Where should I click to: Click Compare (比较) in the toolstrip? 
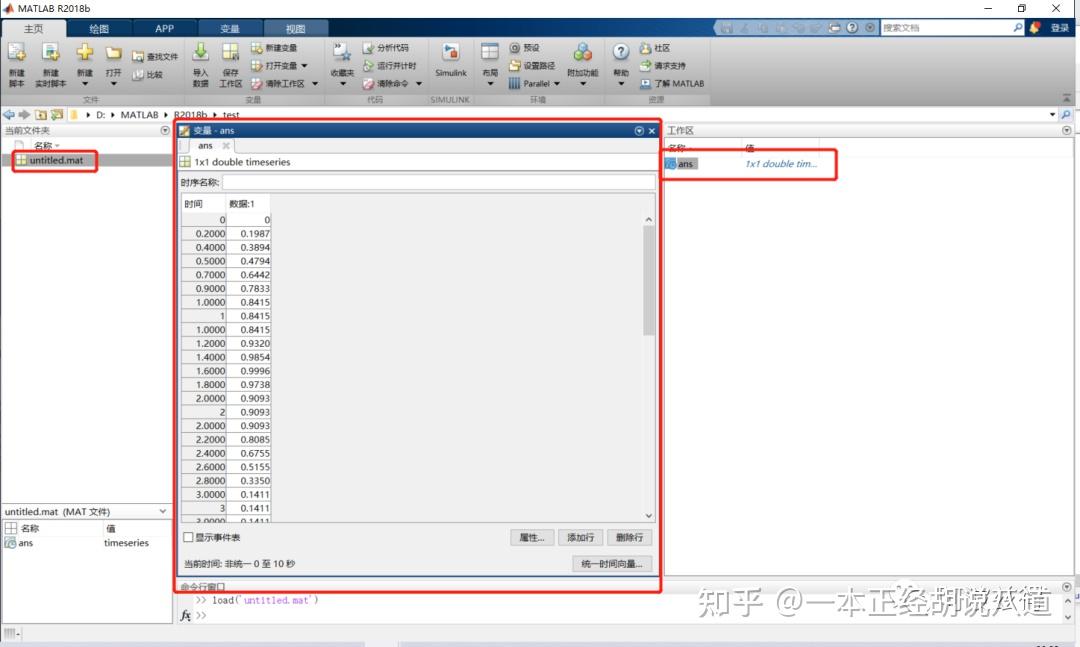pos(147,74)
